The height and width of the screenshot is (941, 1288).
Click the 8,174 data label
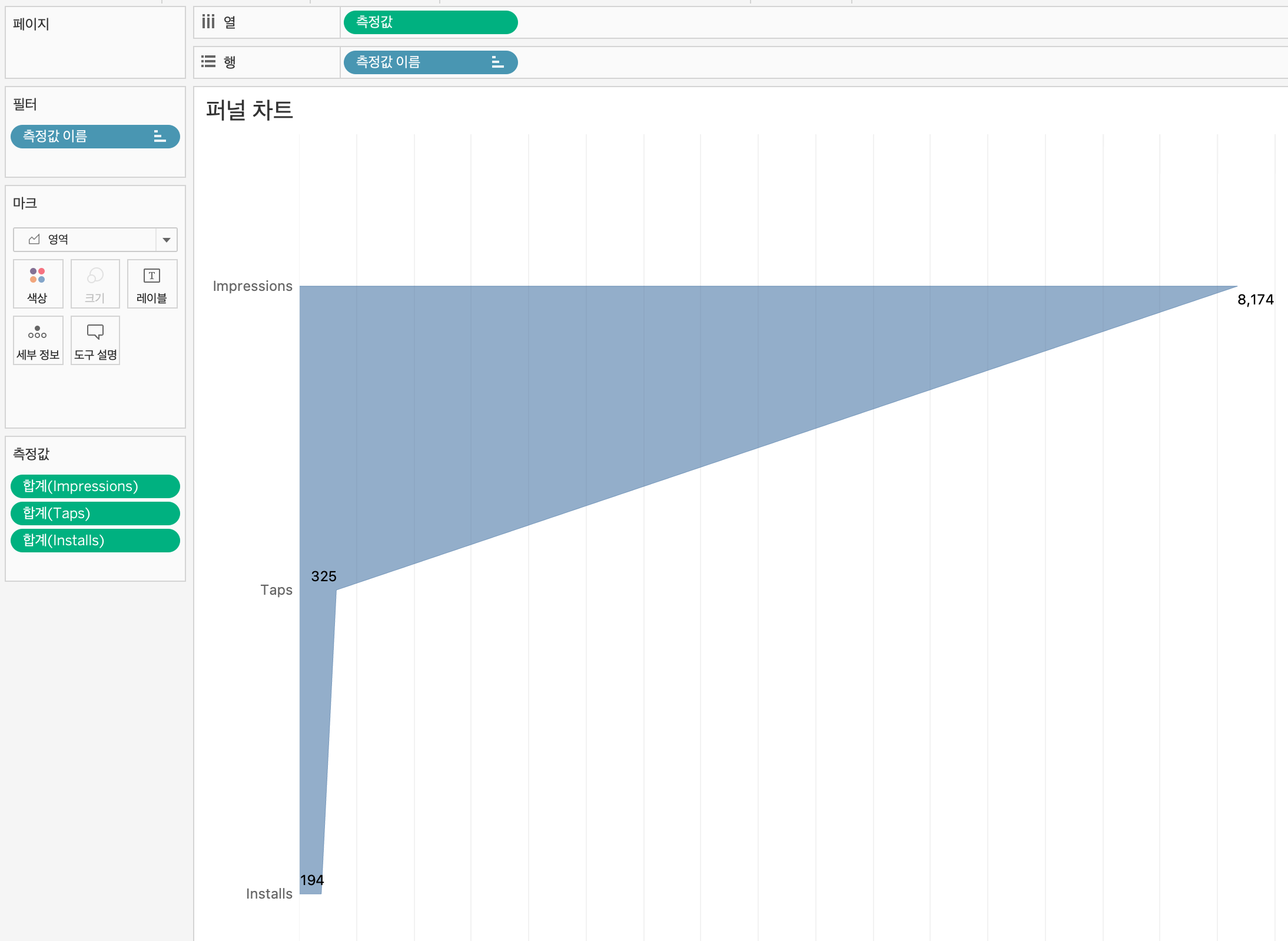(1255, 300)
